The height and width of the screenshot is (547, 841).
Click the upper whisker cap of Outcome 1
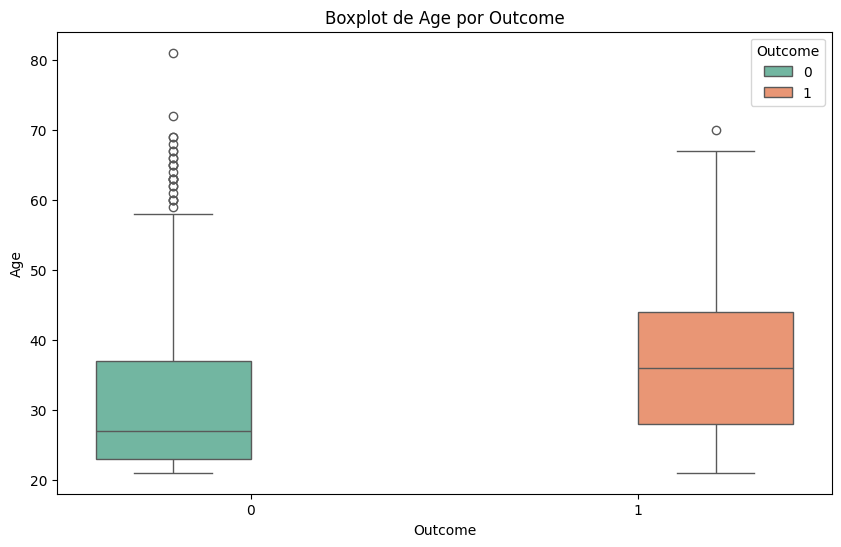coord(716,151)
